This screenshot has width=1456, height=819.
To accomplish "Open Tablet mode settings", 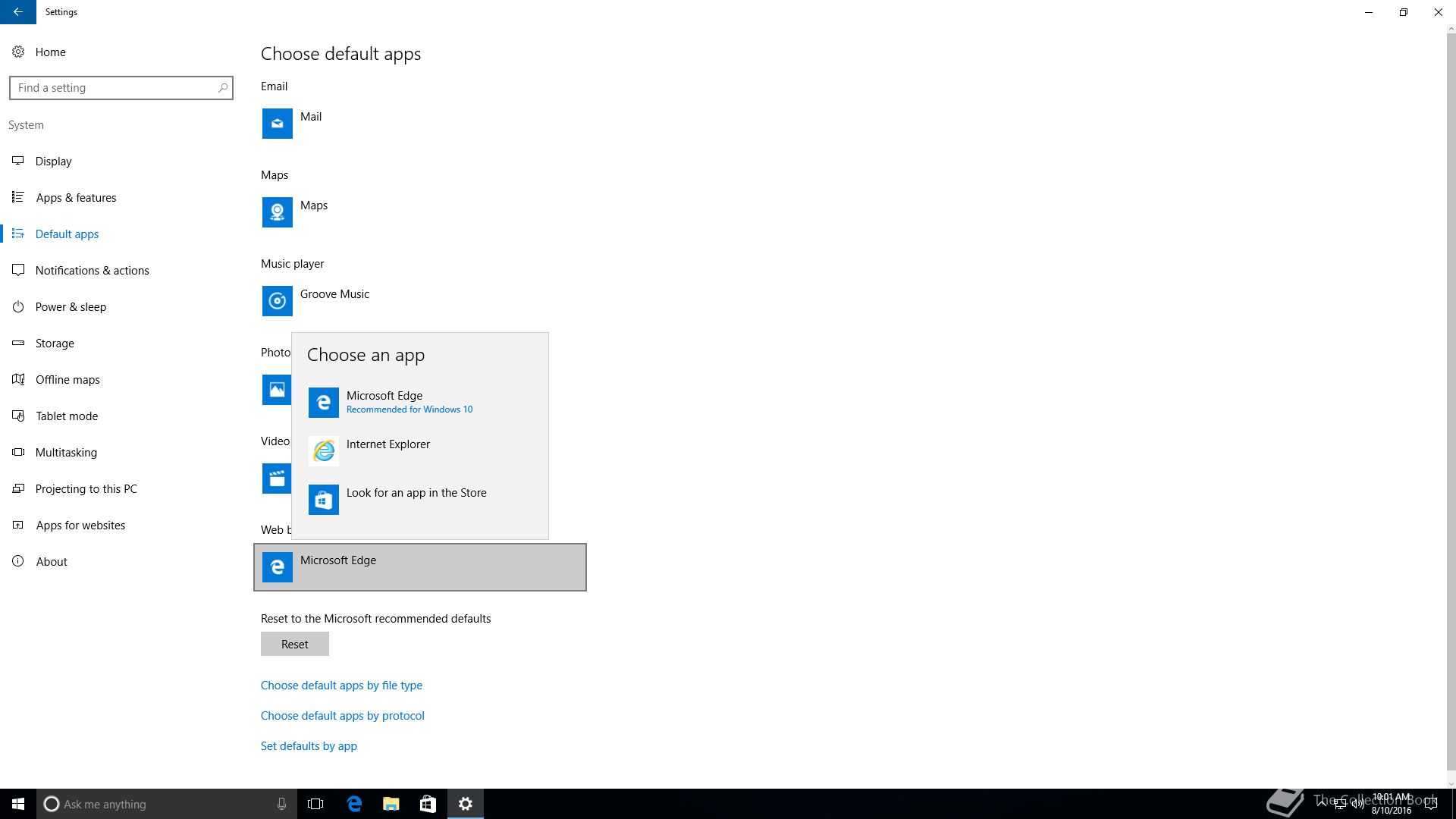I will pyautogui.click(x=121, y=416).
